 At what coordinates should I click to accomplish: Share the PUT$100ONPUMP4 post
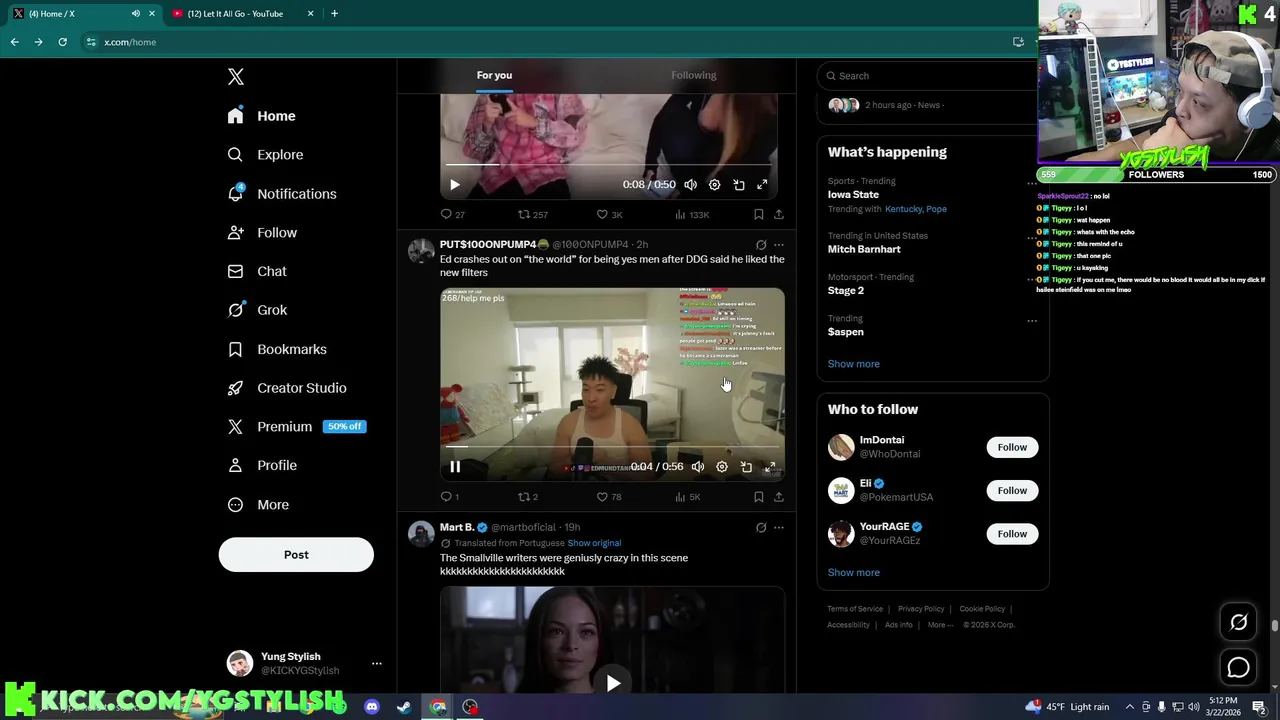click(x=778, y=497)
